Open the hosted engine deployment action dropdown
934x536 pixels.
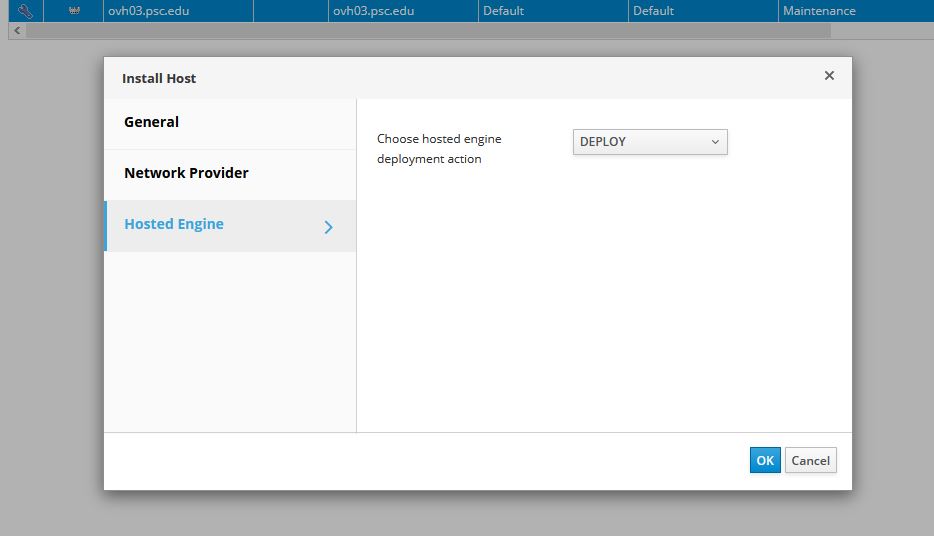pyautogui.click(x=650, y=142)
